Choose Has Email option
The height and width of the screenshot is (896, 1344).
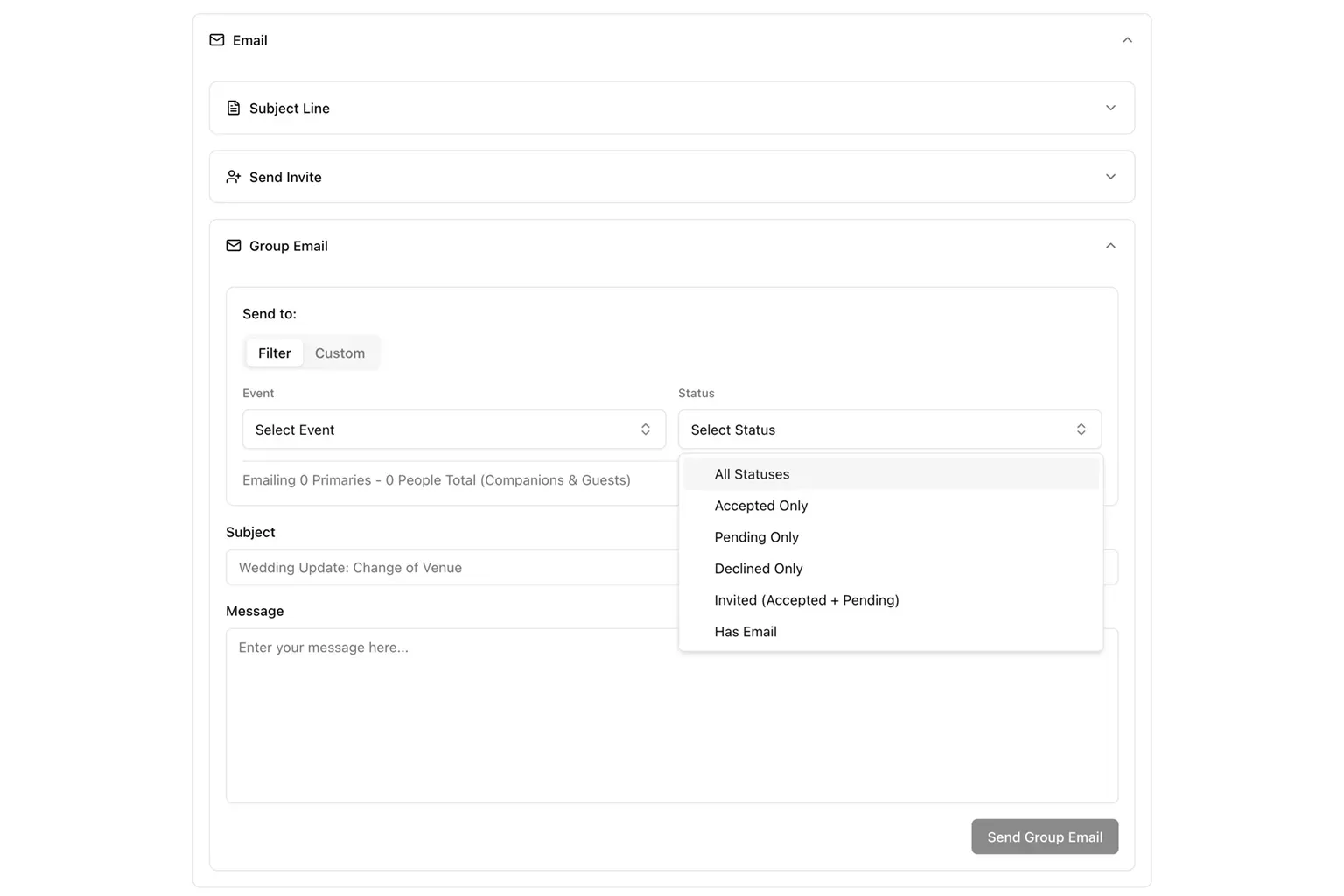[x=891, y=632]
